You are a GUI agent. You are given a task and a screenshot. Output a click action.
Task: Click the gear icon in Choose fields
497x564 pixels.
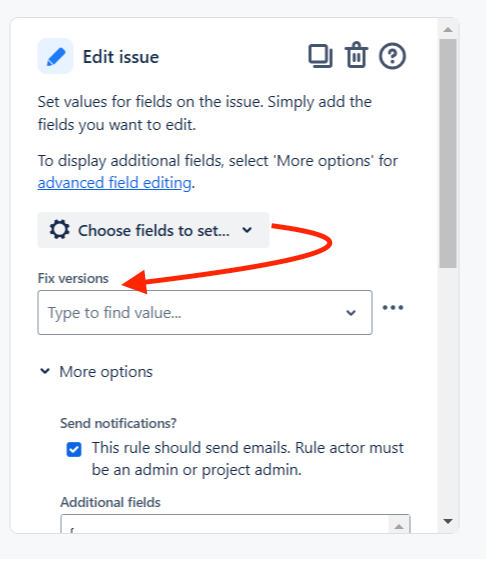click(59, 229)
